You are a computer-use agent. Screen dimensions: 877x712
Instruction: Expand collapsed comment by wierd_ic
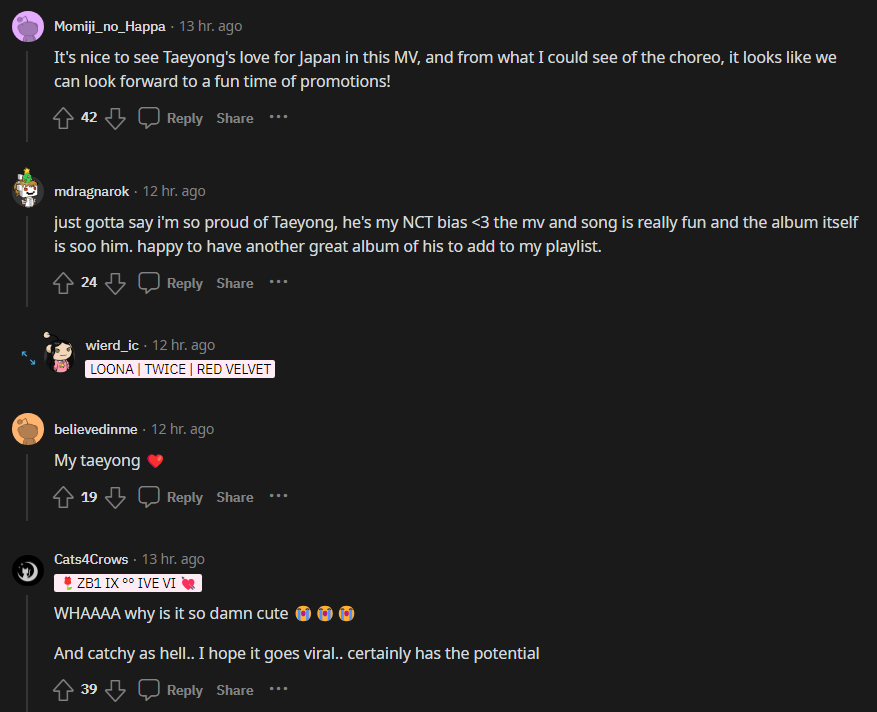(x=28, y=357)
